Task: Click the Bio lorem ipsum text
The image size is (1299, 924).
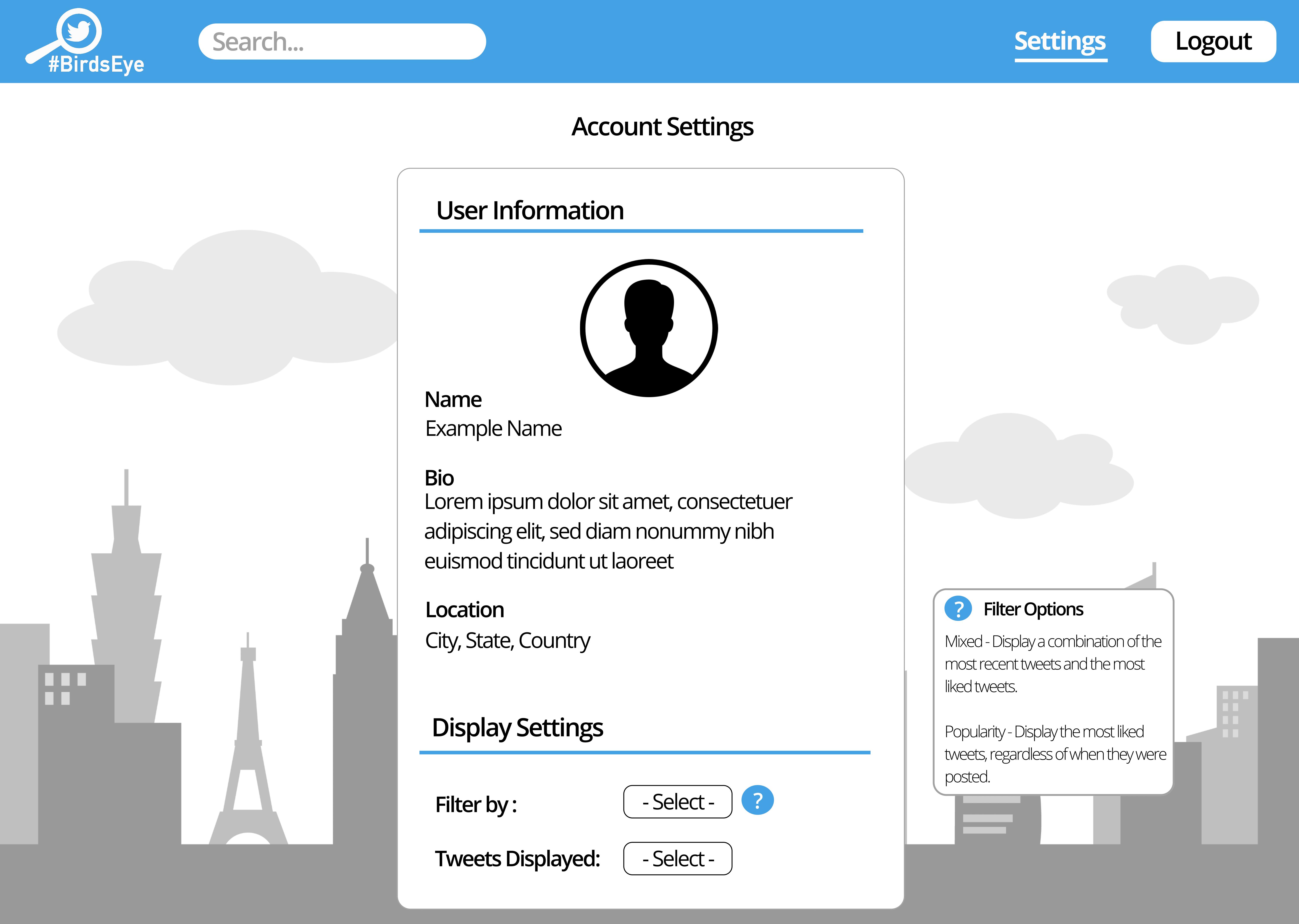Action: [607, 531]
